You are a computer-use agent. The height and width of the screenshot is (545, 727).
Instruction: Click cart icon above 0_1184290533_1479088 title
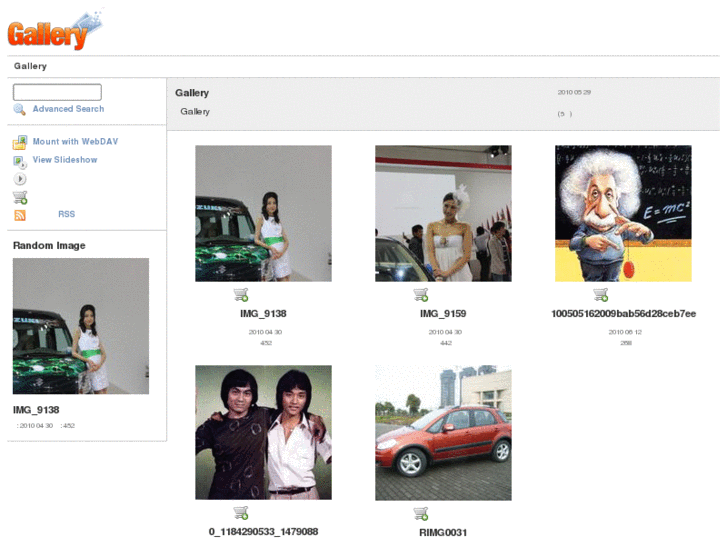tap(241, 513)
